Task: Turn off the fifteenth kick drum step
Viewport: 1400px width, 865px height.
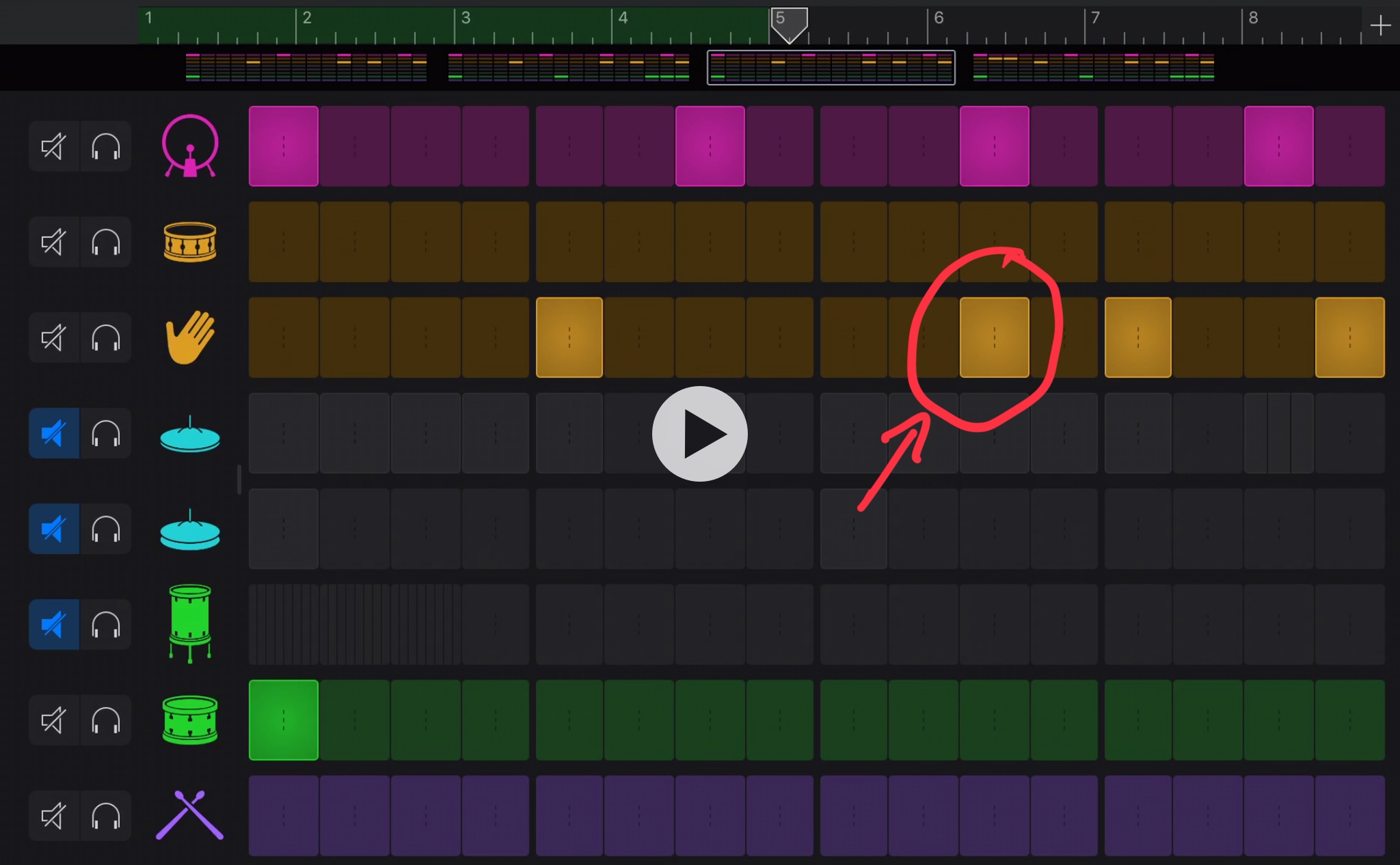Action: tap(1279, 146)
